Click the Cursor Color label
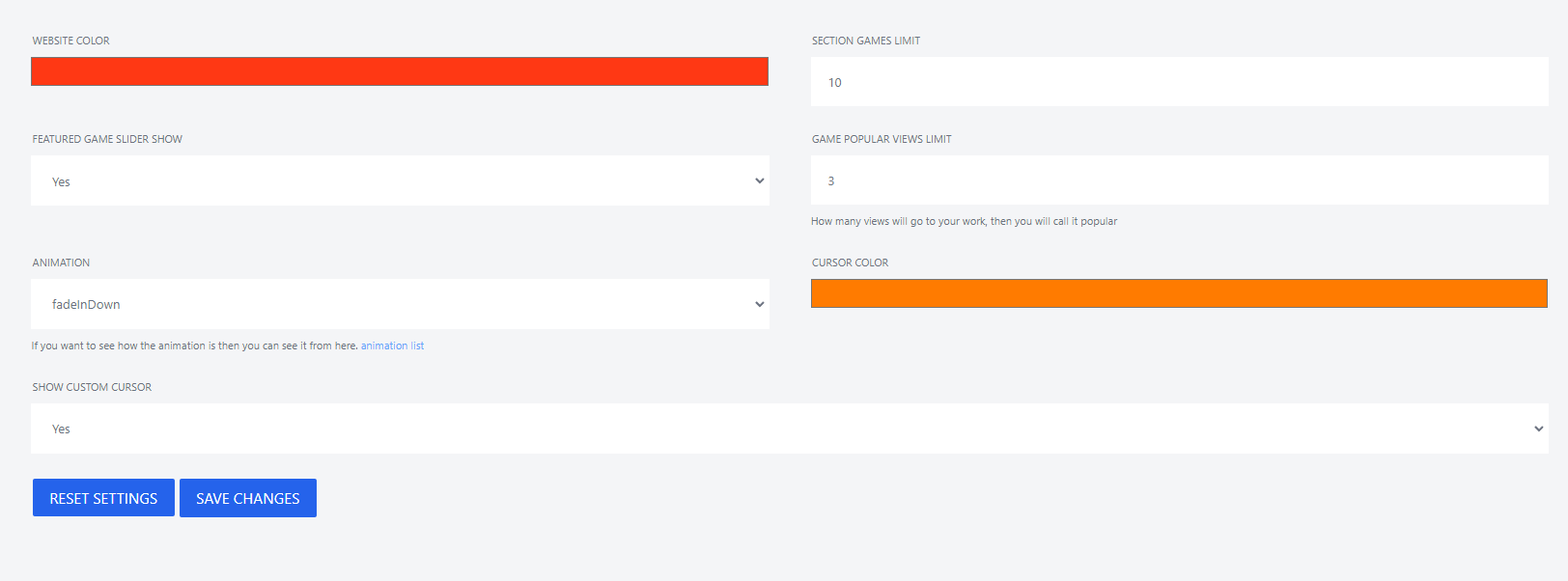 850,263
